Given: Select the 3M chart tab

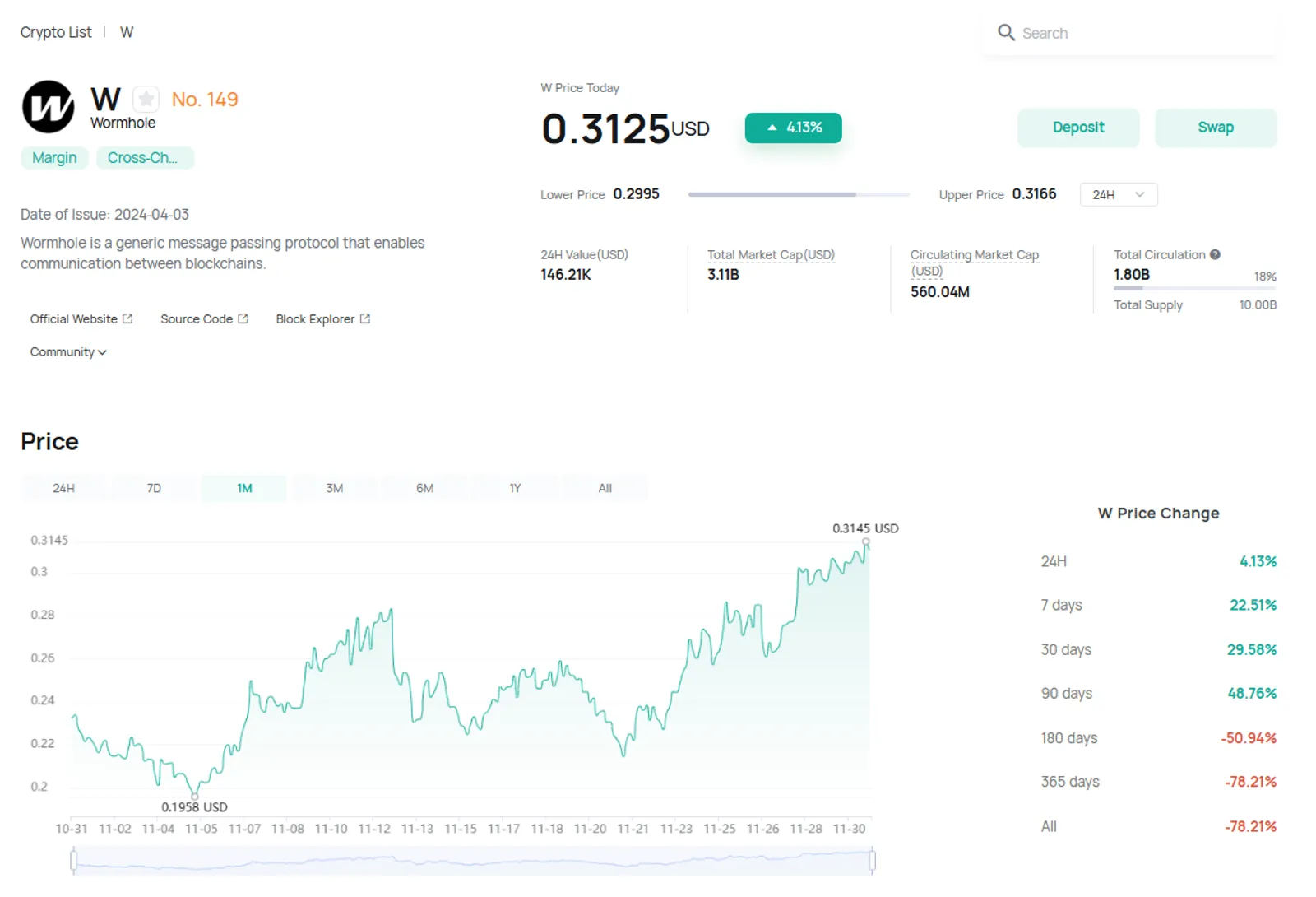Looking at the screenshot, I should coord(334,488).
